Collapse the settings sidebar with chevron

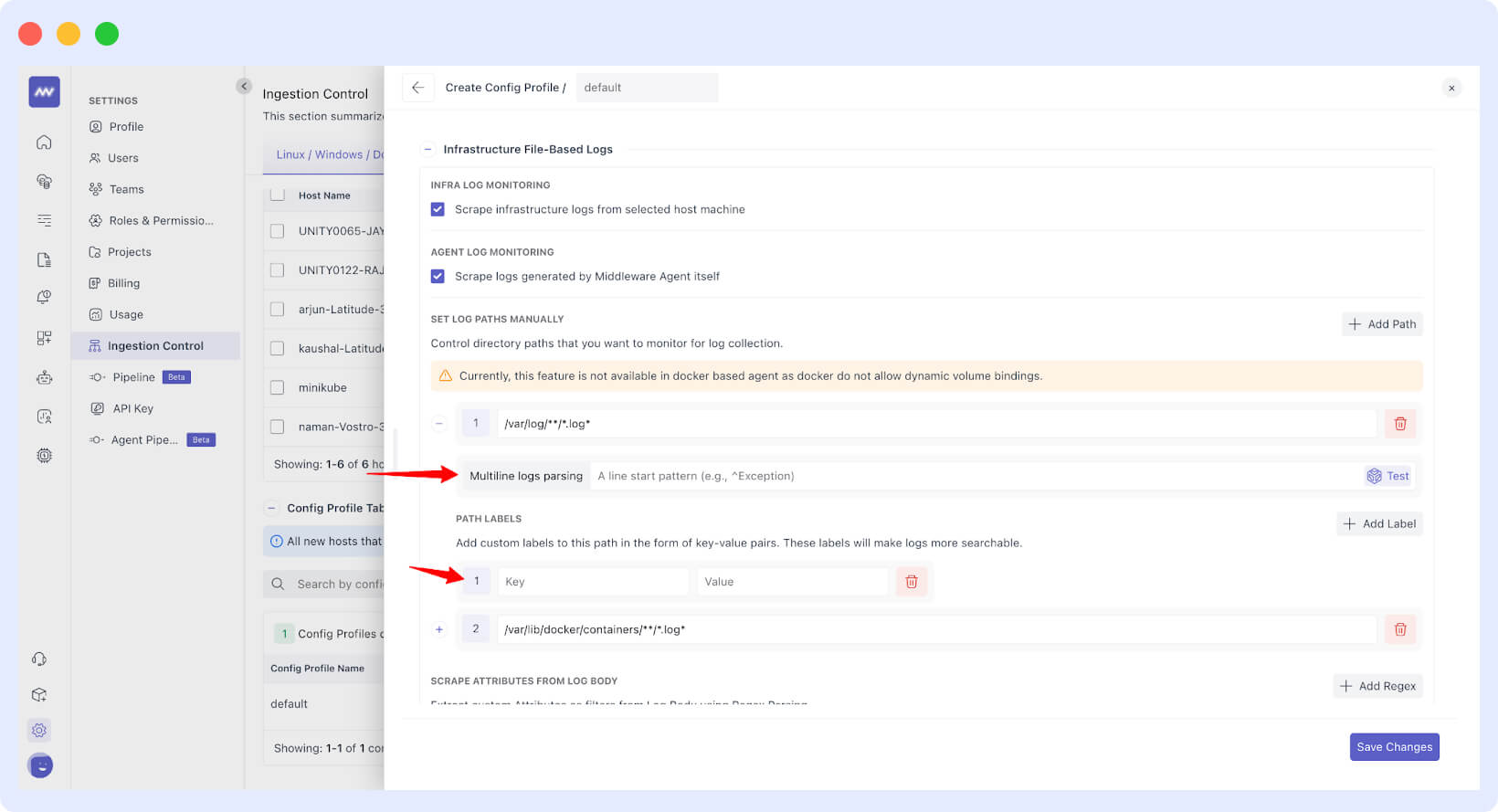[x=243, y=86]
